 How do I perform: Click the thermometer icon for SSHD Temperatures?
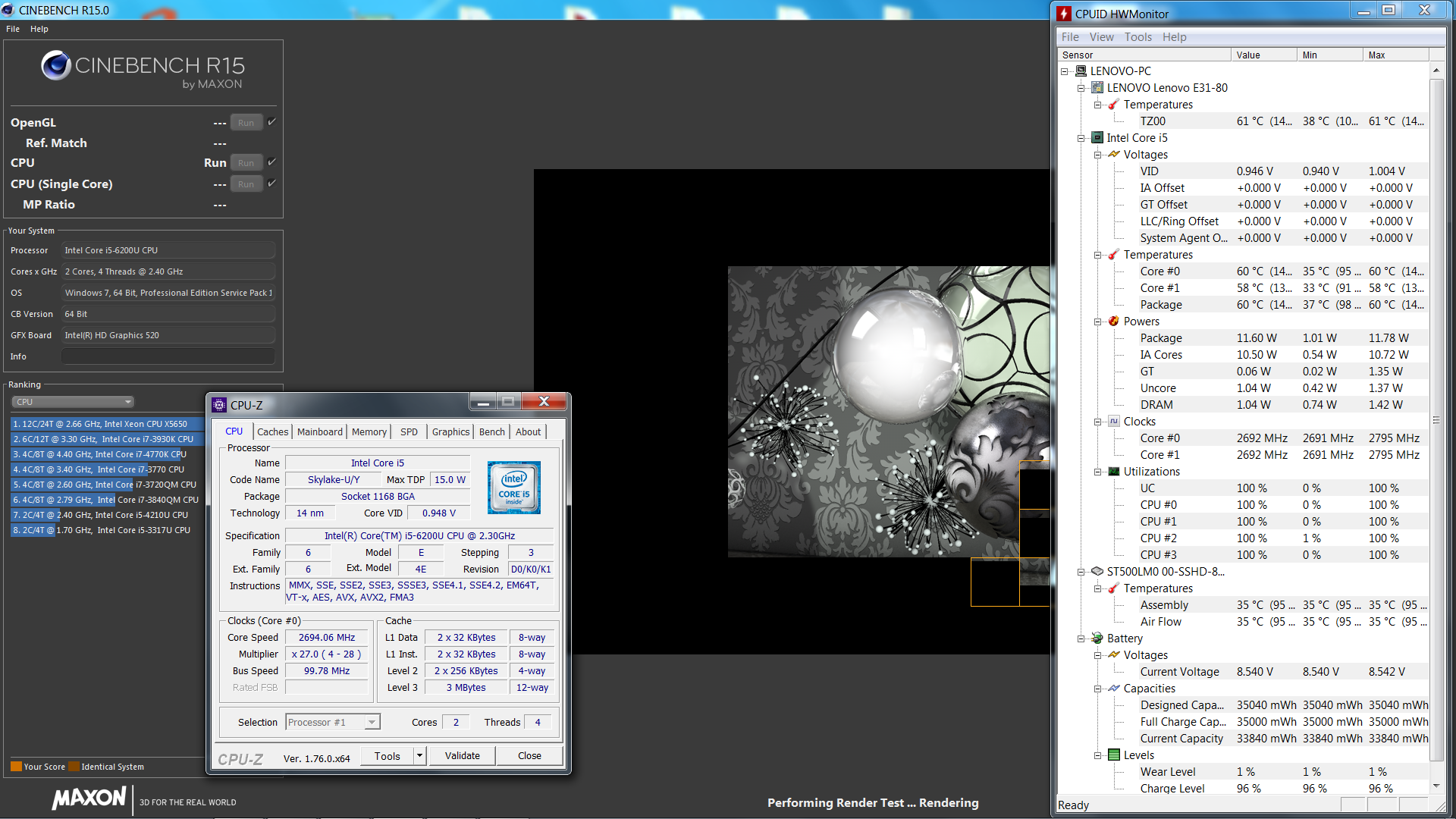point(1114,588)
